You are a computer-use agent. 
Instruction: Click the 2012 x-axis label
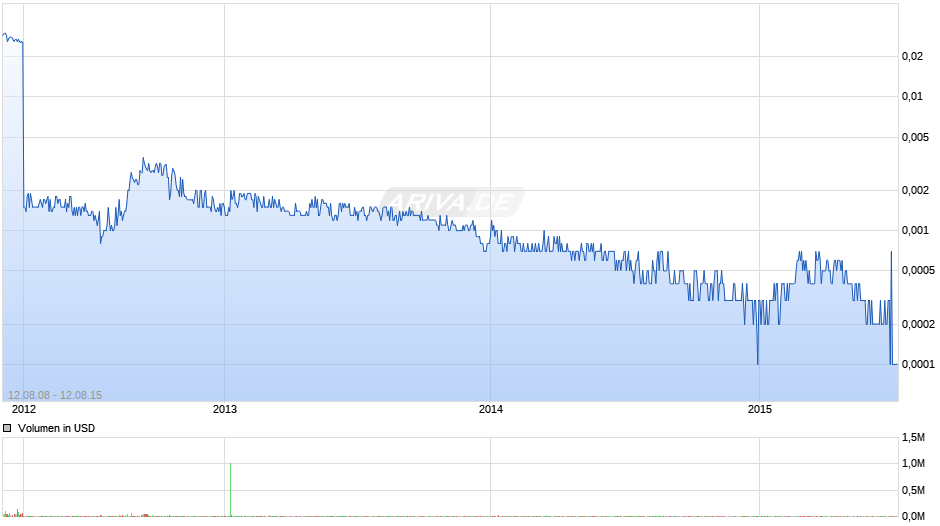(24, 409)
